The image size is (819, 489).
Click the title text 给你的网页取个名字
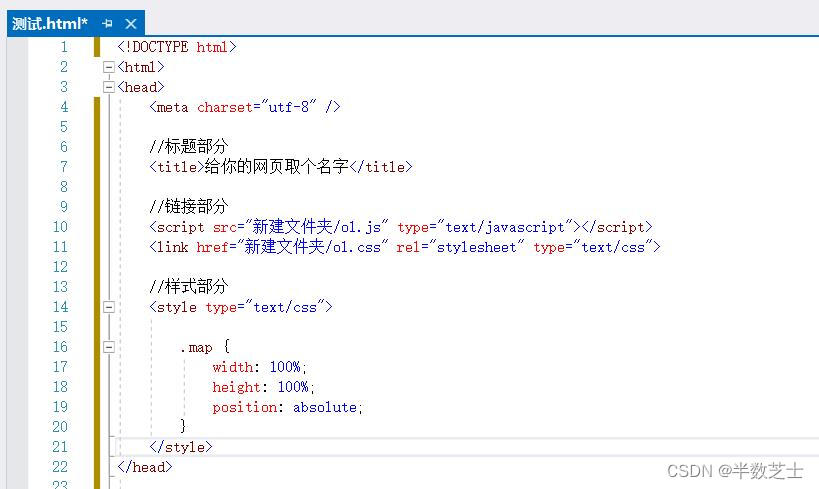pyautogui.click(x=277, y=167)
